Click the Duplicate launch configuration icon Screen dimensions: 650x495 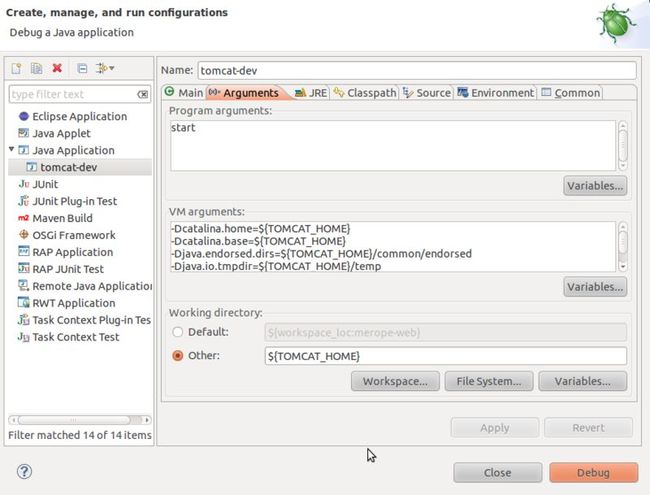(36, 68)
